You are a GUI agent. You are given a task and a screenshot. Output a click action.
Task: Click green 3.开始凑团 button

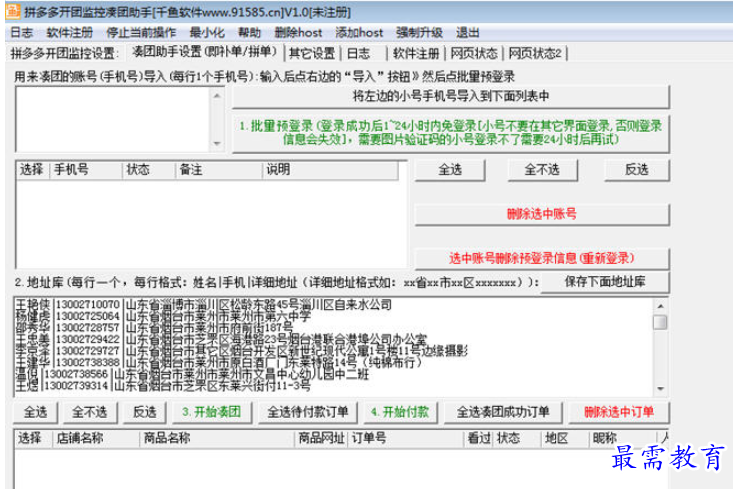point(212,412)
